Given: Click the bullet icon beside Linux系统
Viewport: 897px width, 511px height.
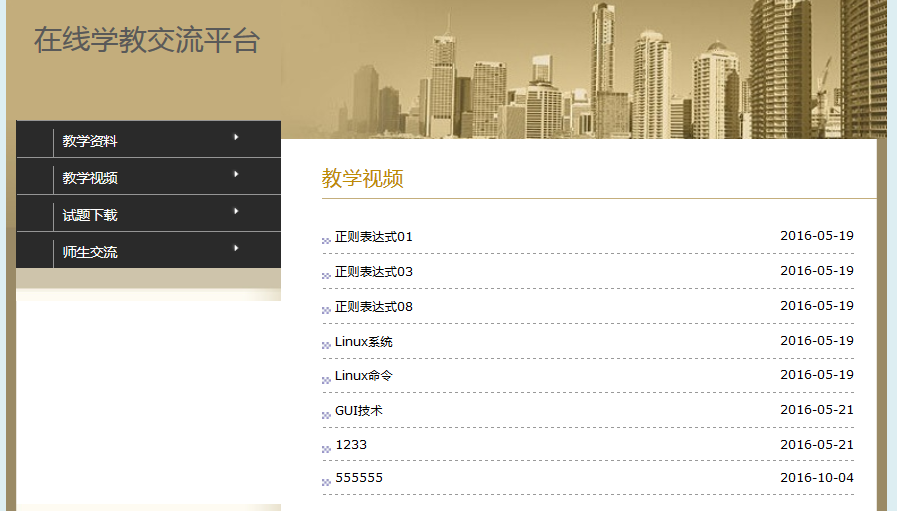Looking at the screenshot, I should point(326,345).
